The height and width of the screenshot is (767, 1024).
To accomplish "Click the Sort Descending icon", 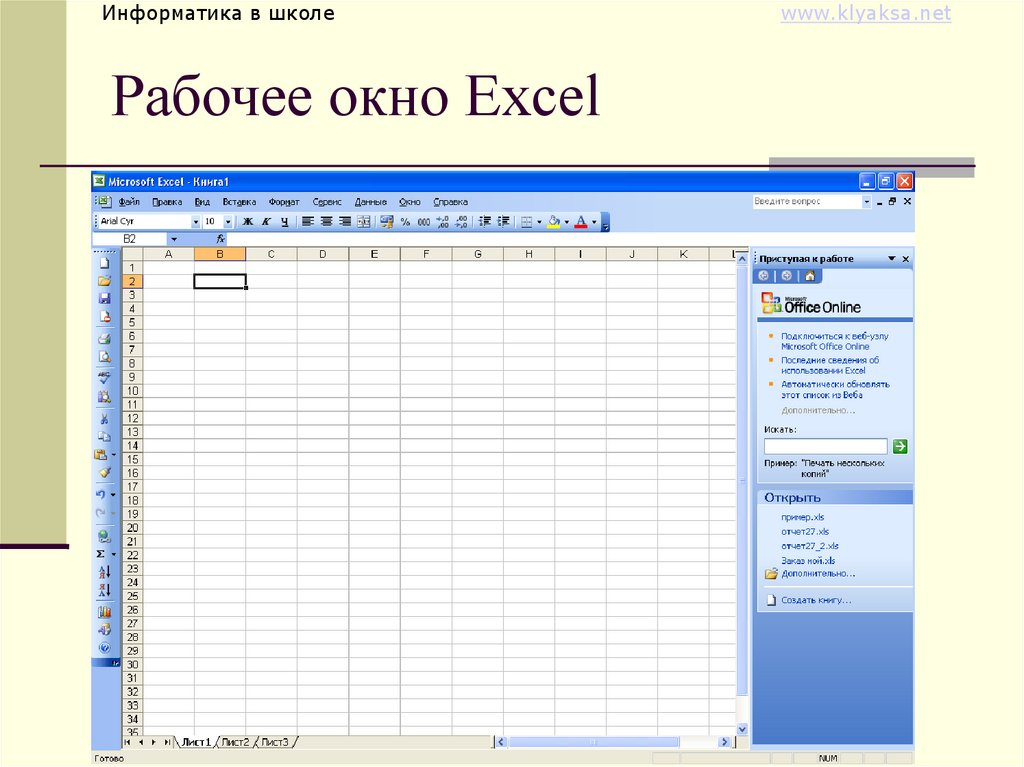I will [x=104, y=591].
